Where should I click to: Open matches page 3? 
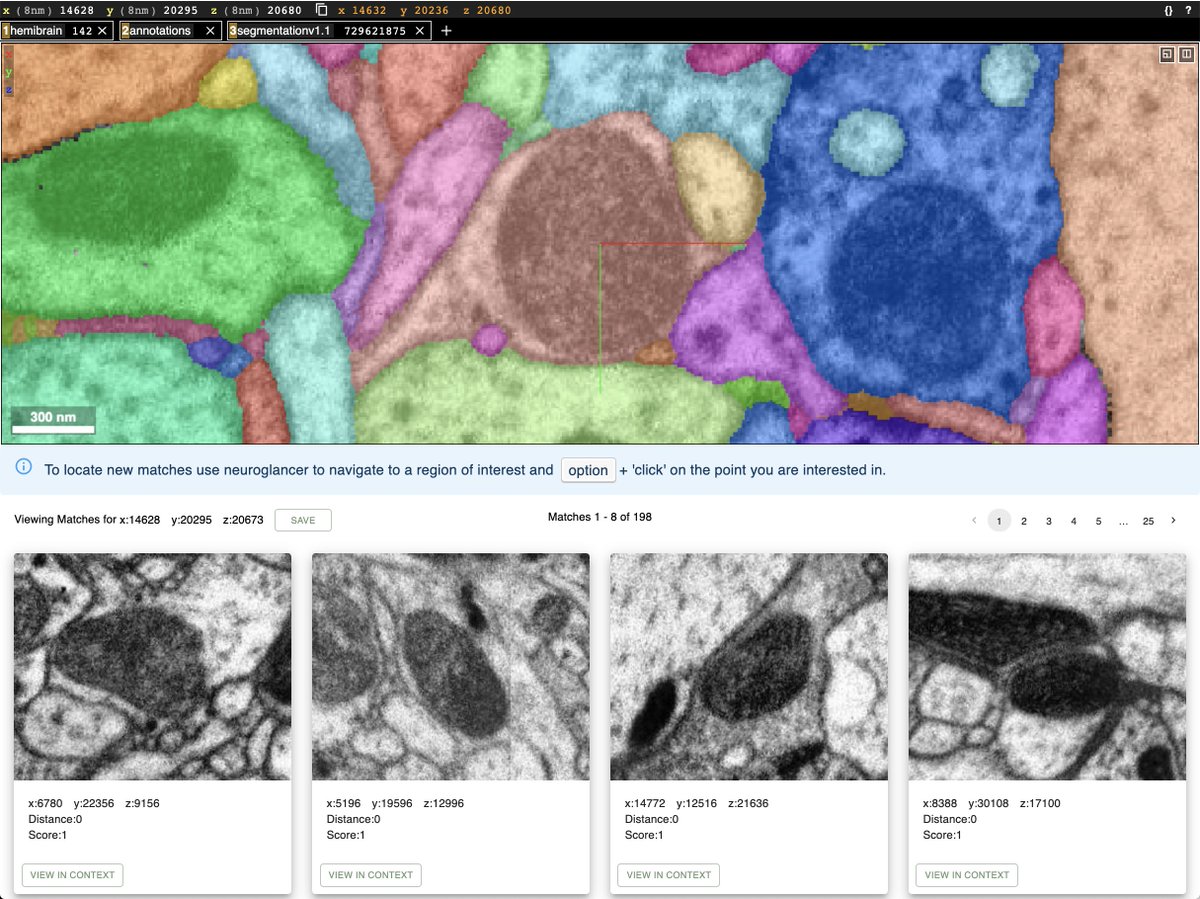(x=1049, y=520)
